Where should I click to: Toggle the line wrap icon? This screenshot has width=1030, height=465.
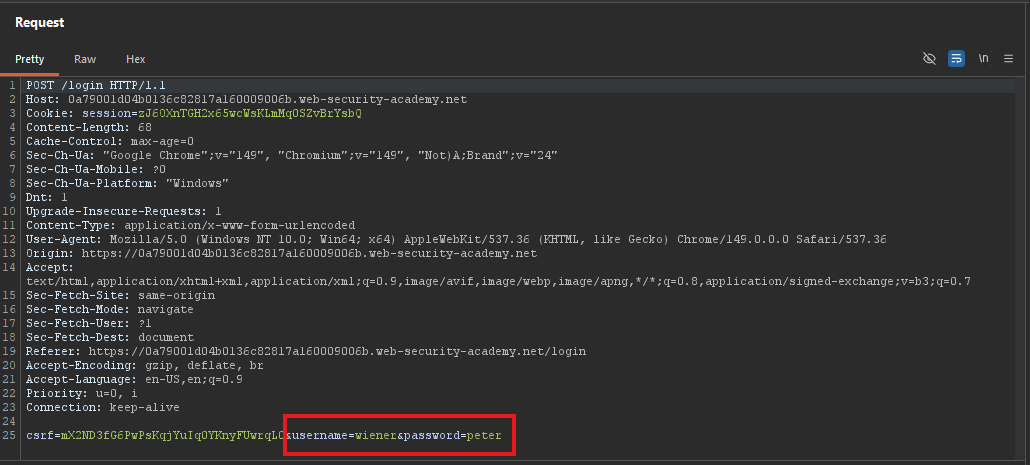(956, 58)
